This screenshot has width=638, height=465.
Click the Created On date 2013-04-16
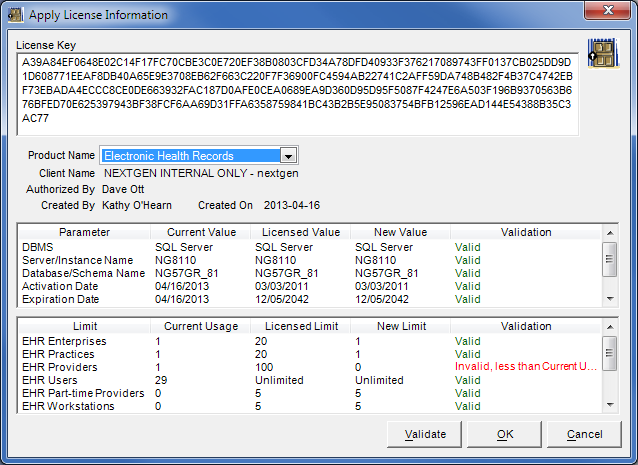[292, 205]
